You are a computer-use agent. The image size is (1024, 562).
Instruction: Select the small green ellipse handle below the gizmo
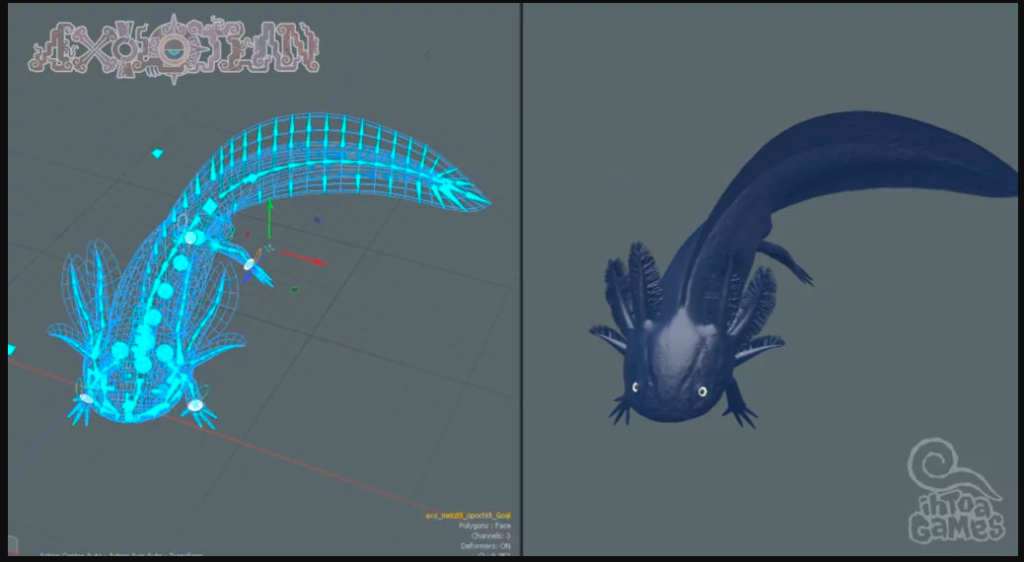click(x=295, y=290)
